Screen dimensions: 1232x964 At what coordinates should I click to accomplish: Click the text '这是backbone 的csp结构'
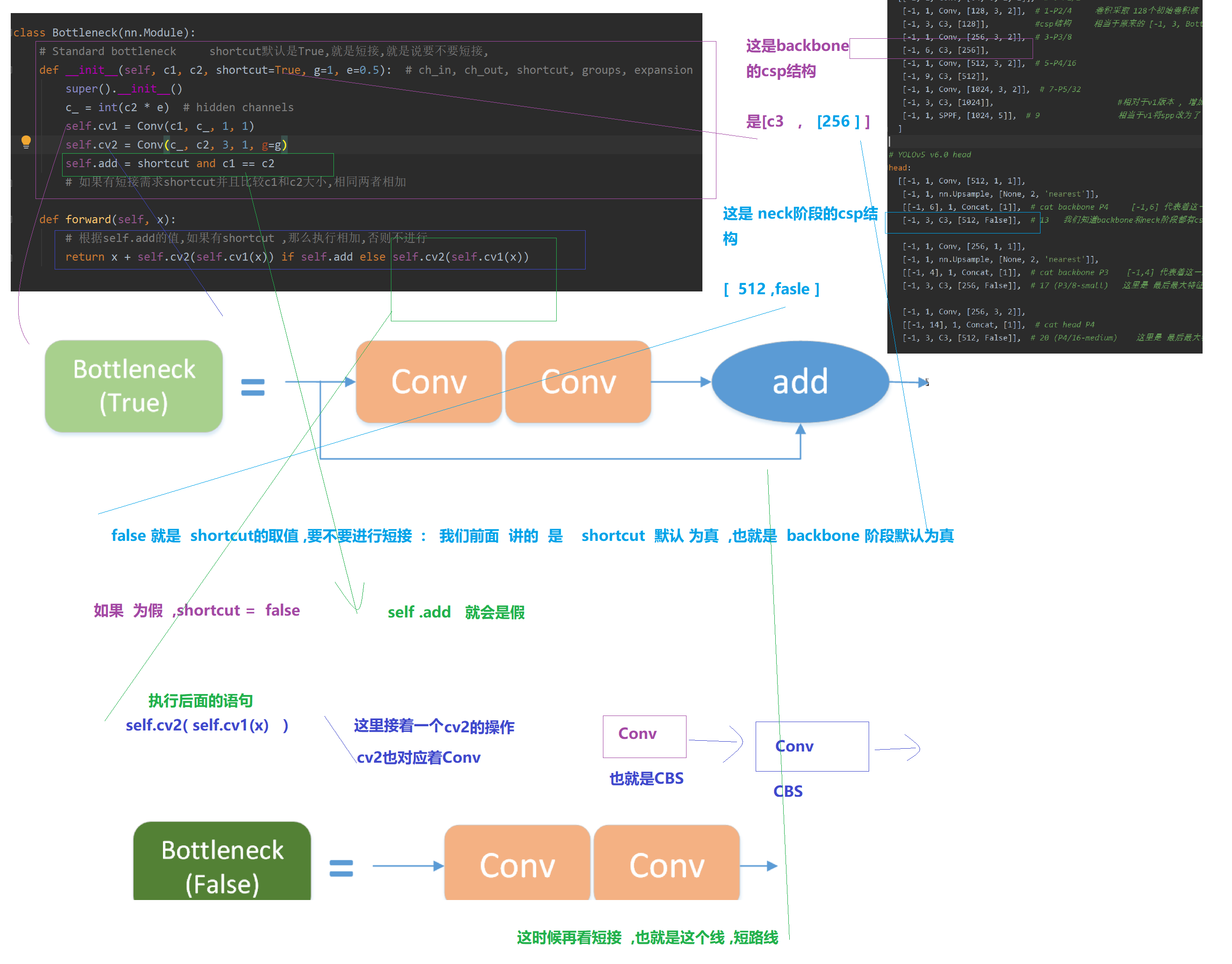click(x=797, y=58)
